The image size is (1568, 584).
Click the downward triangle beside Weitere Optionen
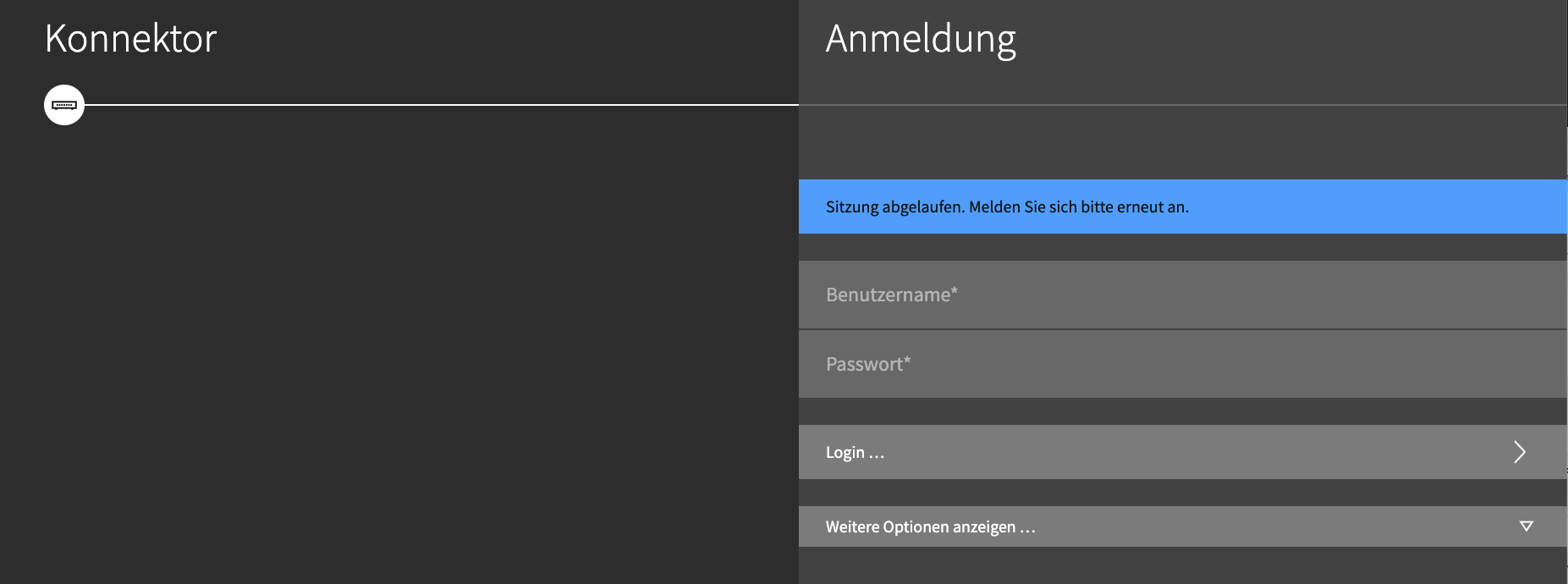point(1527,526)
